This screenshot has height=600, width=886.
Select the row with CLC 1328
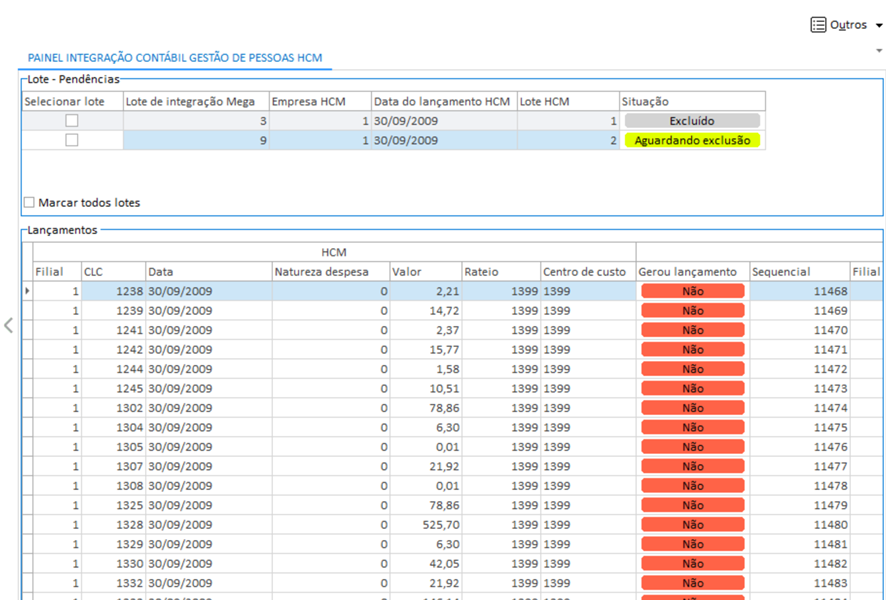[113, 525]
